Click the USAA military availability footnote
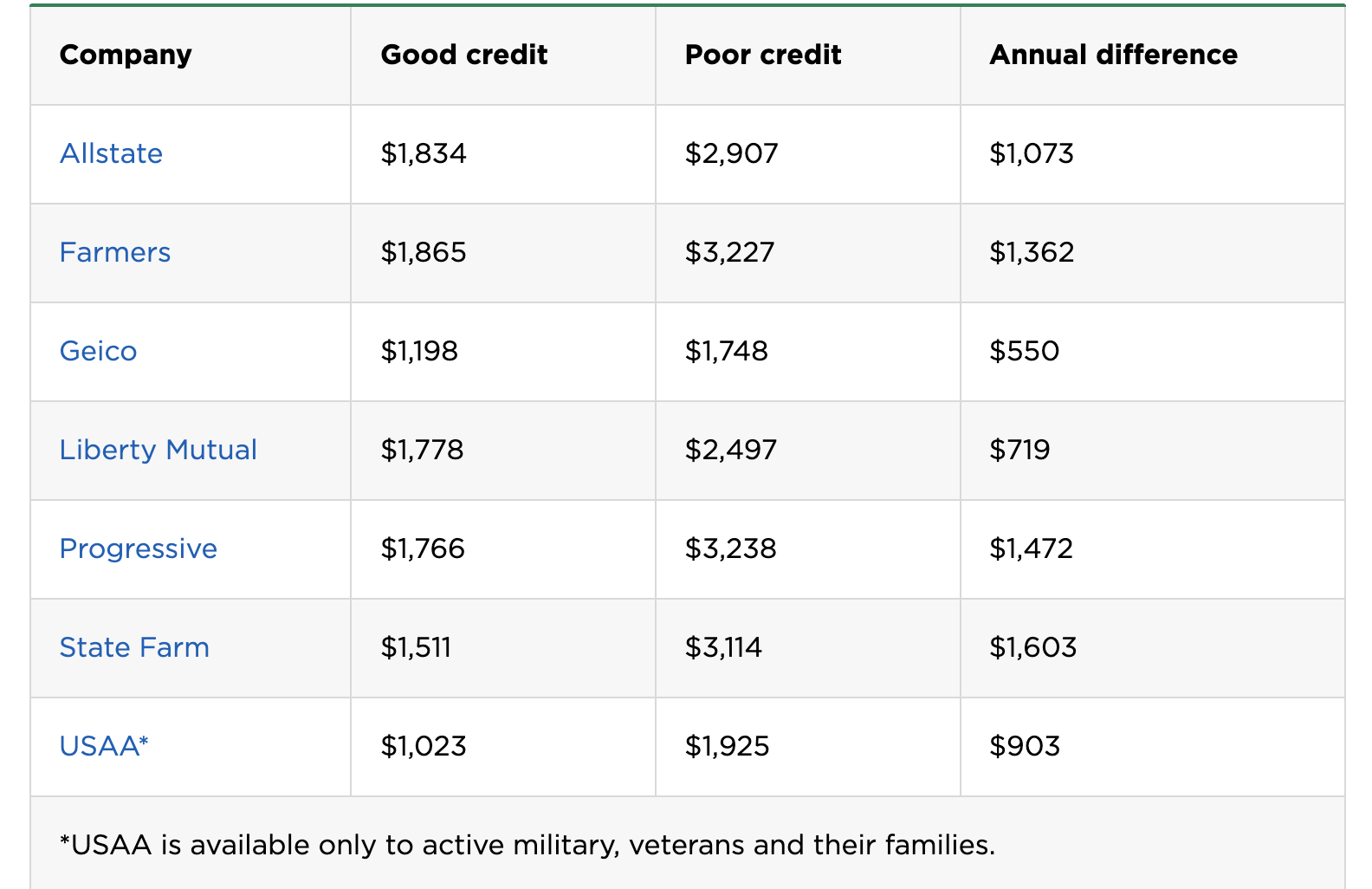 tap(527, 845)
